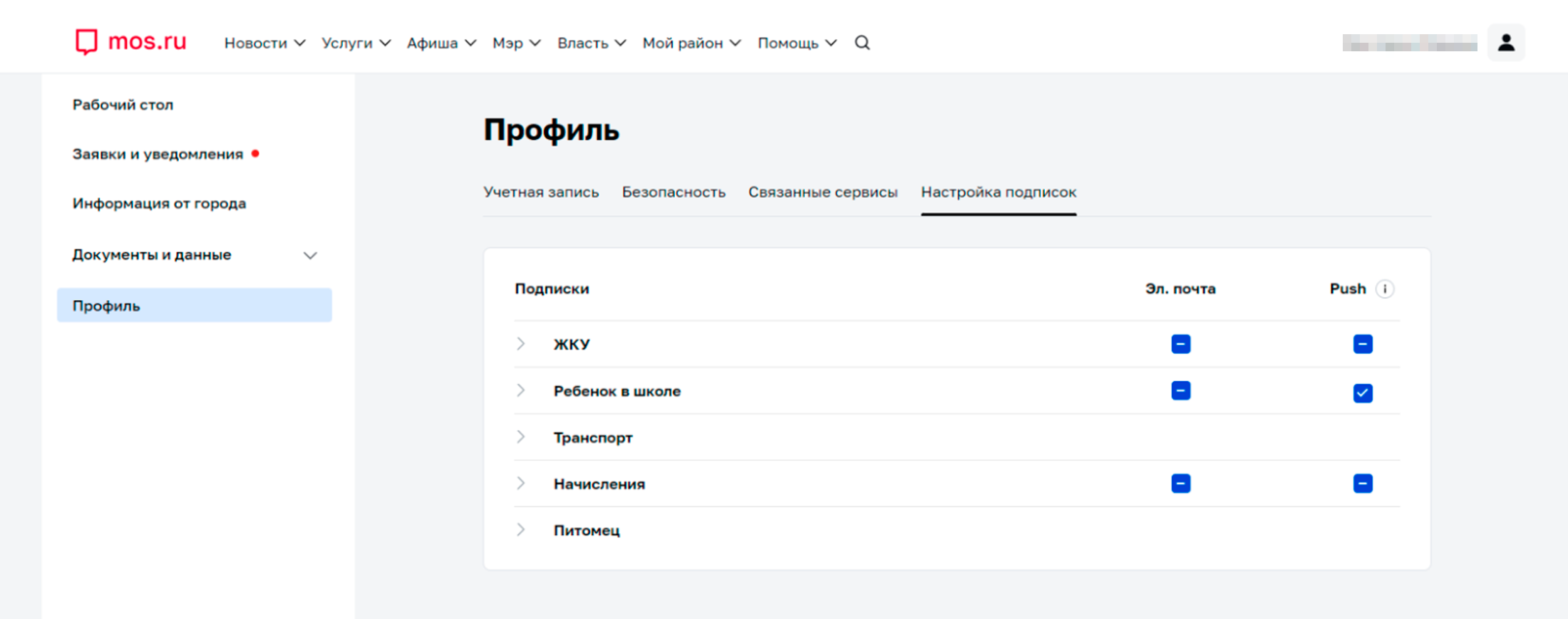Screen dimensions: 1568x619
Task: Toggle ЖКУ Push subscription checkbox
Action: [1363, 344]
